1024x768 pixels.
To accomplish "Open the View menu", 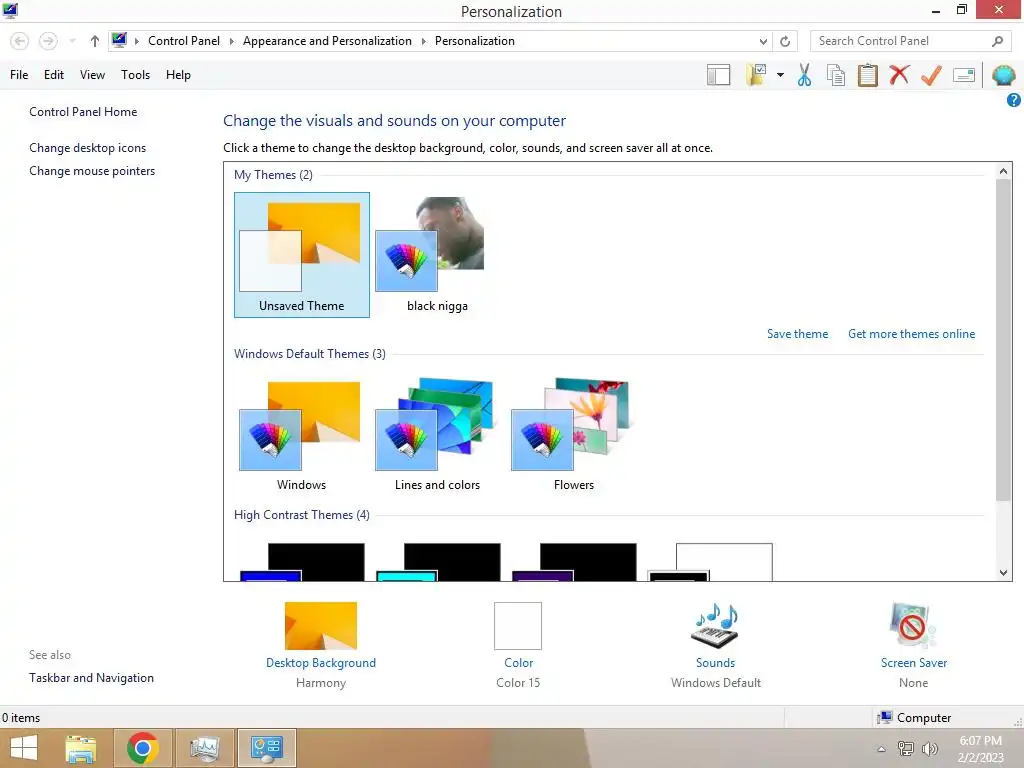I will point(92,75).
